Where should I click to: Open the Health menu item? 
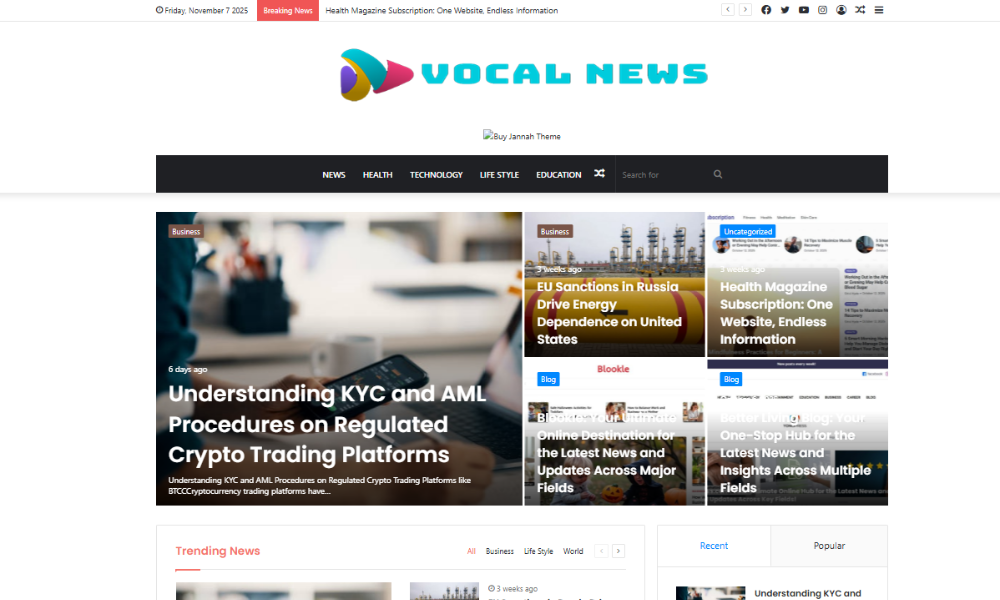(378, 175)
